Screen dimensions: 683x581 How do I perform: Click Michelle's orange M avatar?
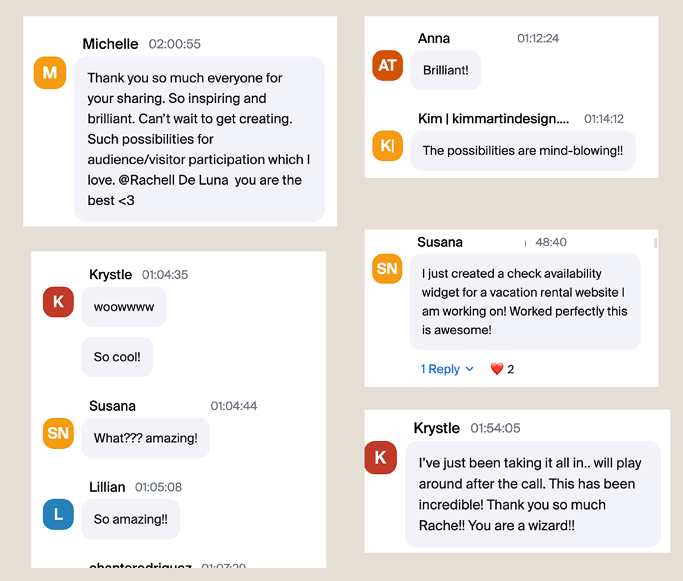coord(50,73)
